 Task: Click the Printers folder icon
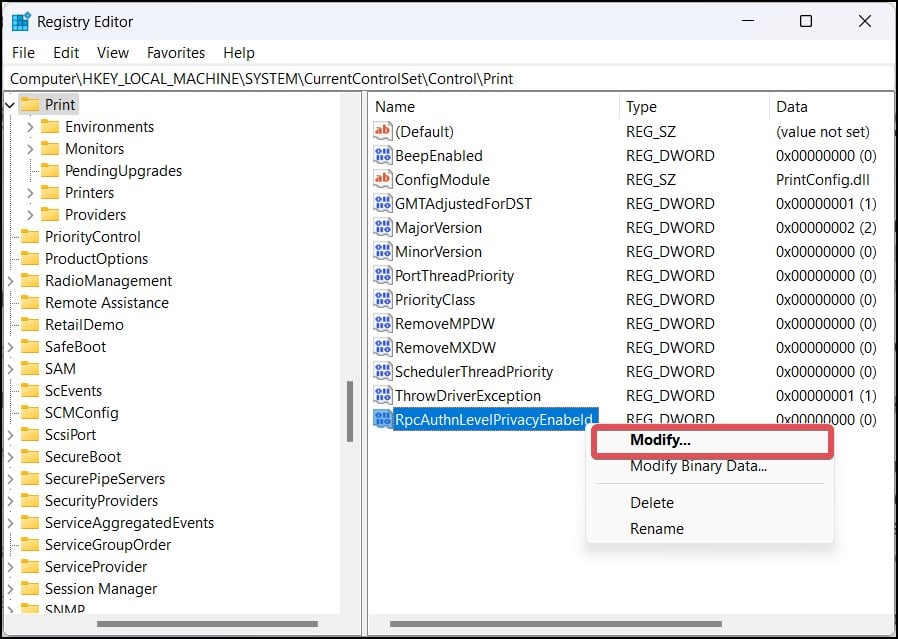[x=50, y=192]
